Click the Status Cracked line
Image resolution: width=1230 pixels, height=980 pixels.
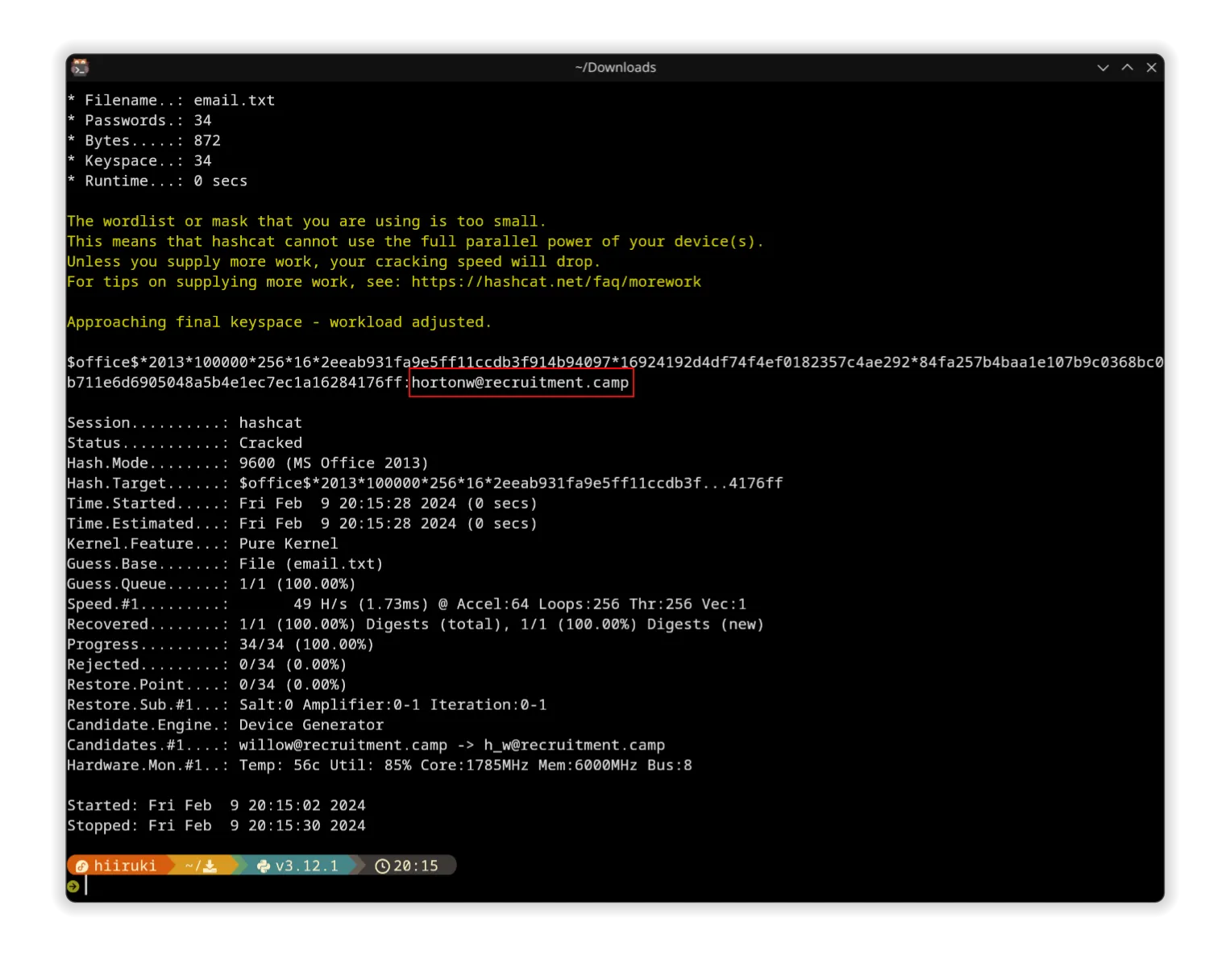(x=185, y=443)
